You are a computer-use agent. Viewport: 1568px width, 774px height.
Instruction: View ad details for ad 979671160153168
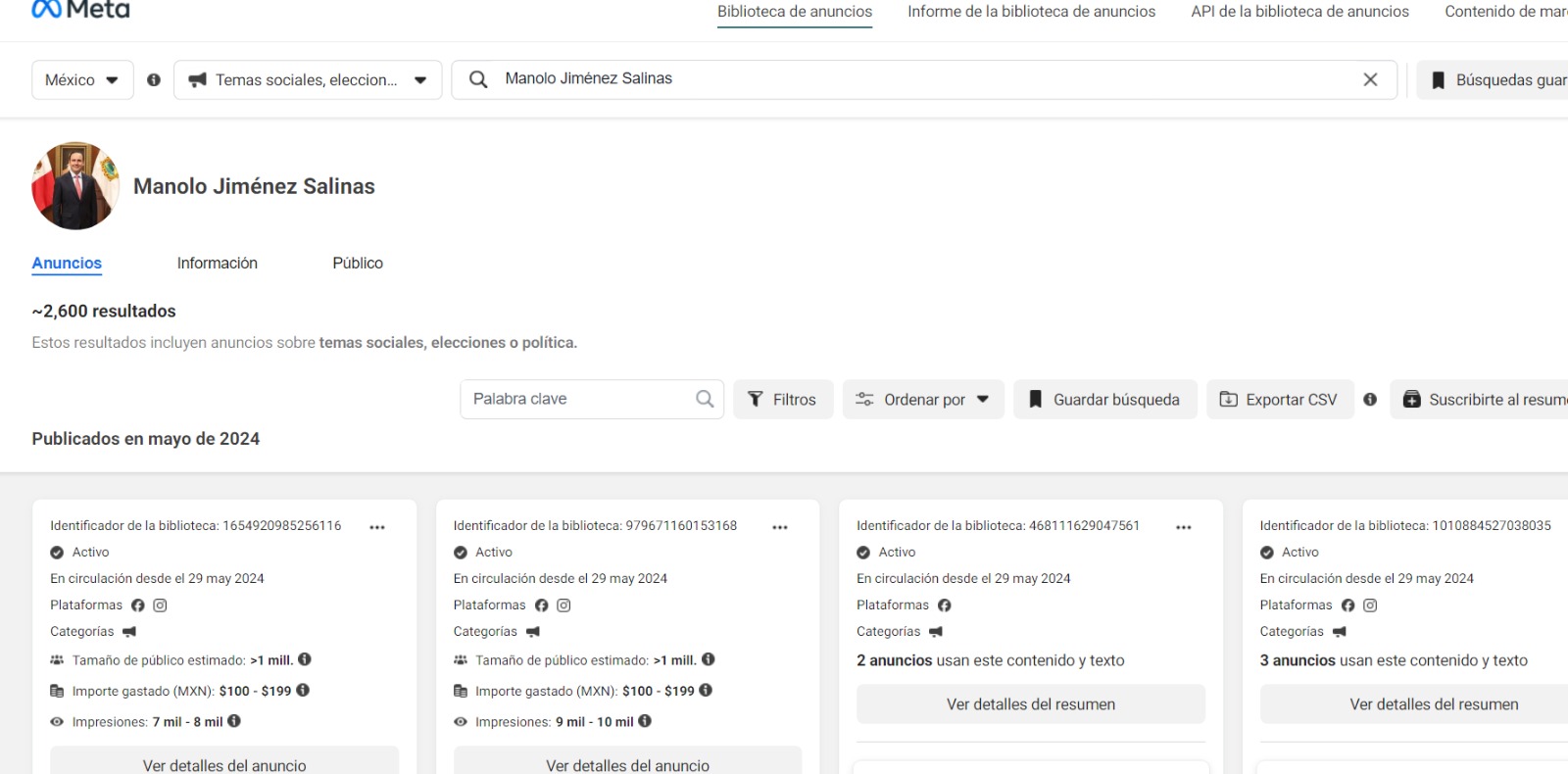[627, 760]
